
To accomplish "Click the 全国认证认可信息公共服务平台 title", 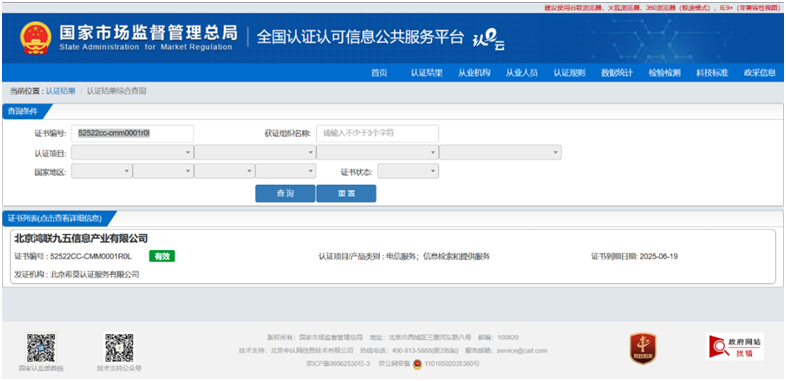I will 360,37.
